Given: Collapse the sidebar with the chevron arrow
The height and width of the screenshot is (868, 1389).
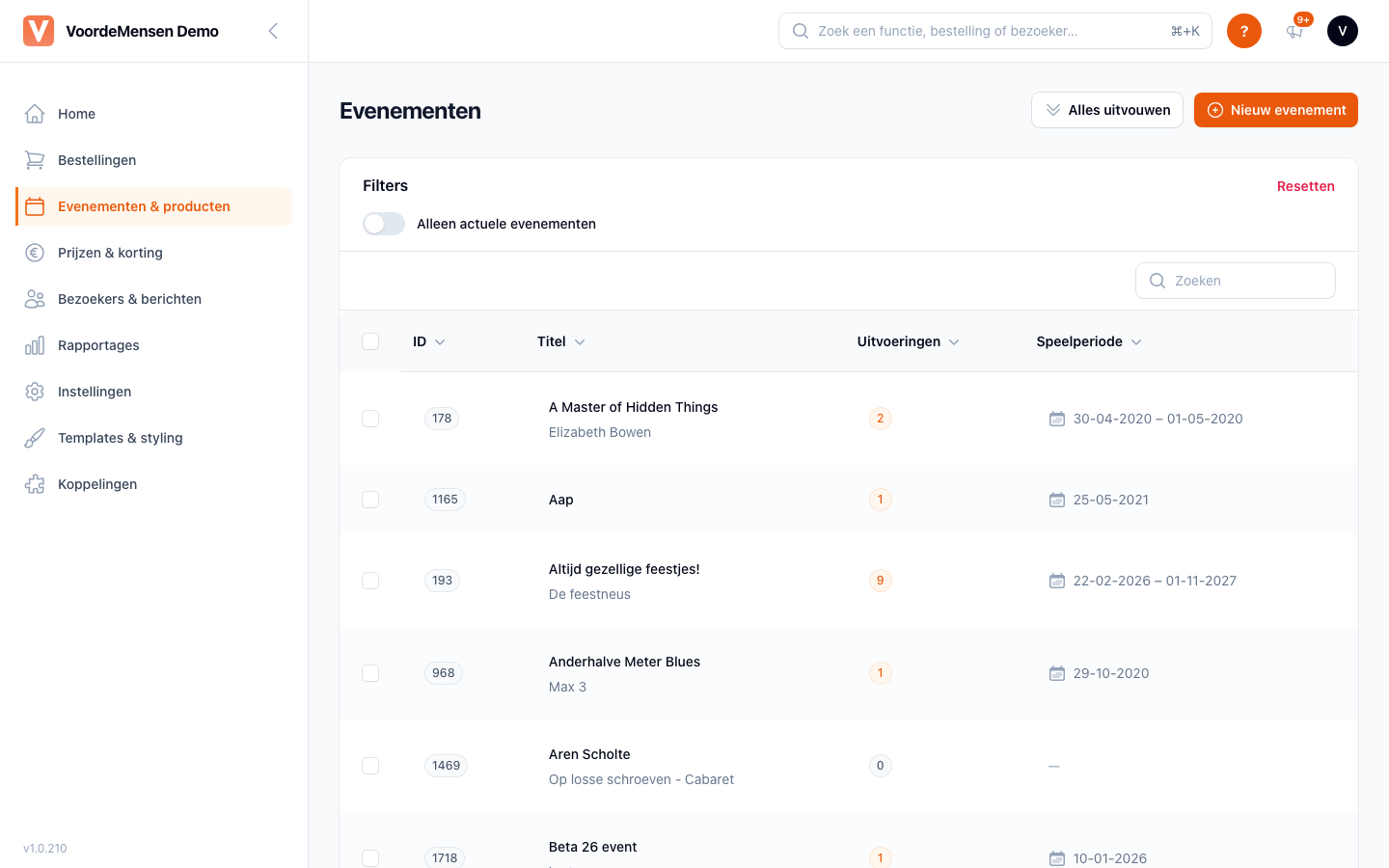Looking at the screenshot, I should pos(273,31).
